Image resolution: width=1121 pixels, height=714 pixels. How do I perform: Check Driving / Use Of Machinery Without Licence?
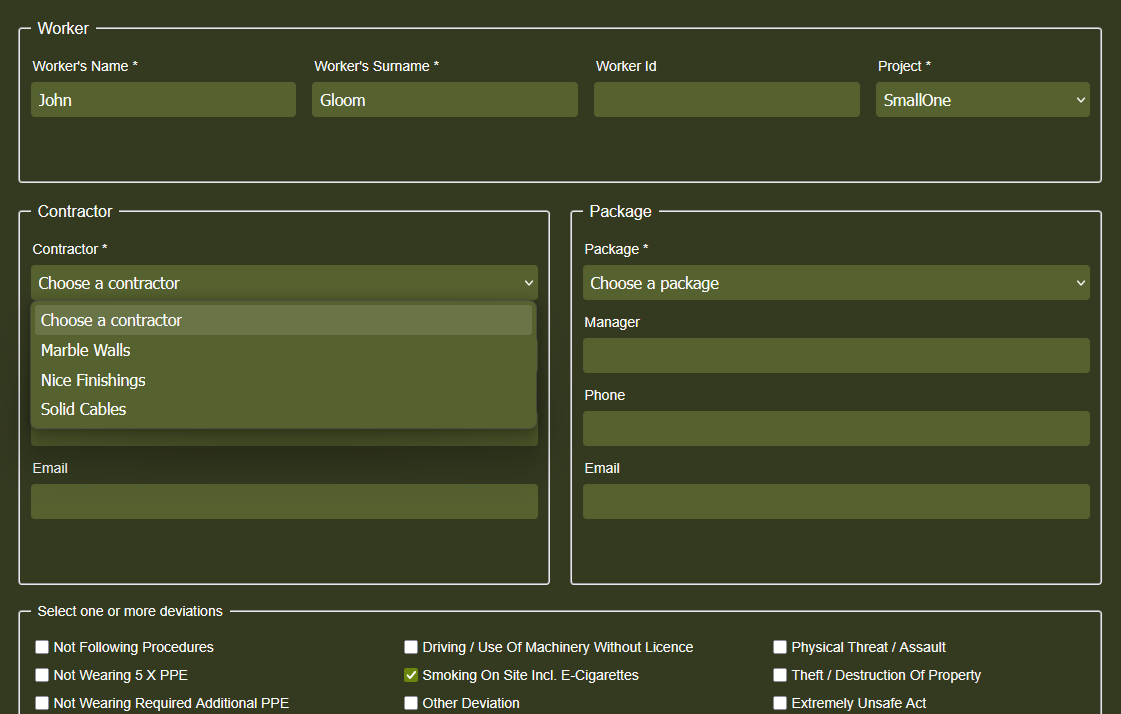pos(411,647)
